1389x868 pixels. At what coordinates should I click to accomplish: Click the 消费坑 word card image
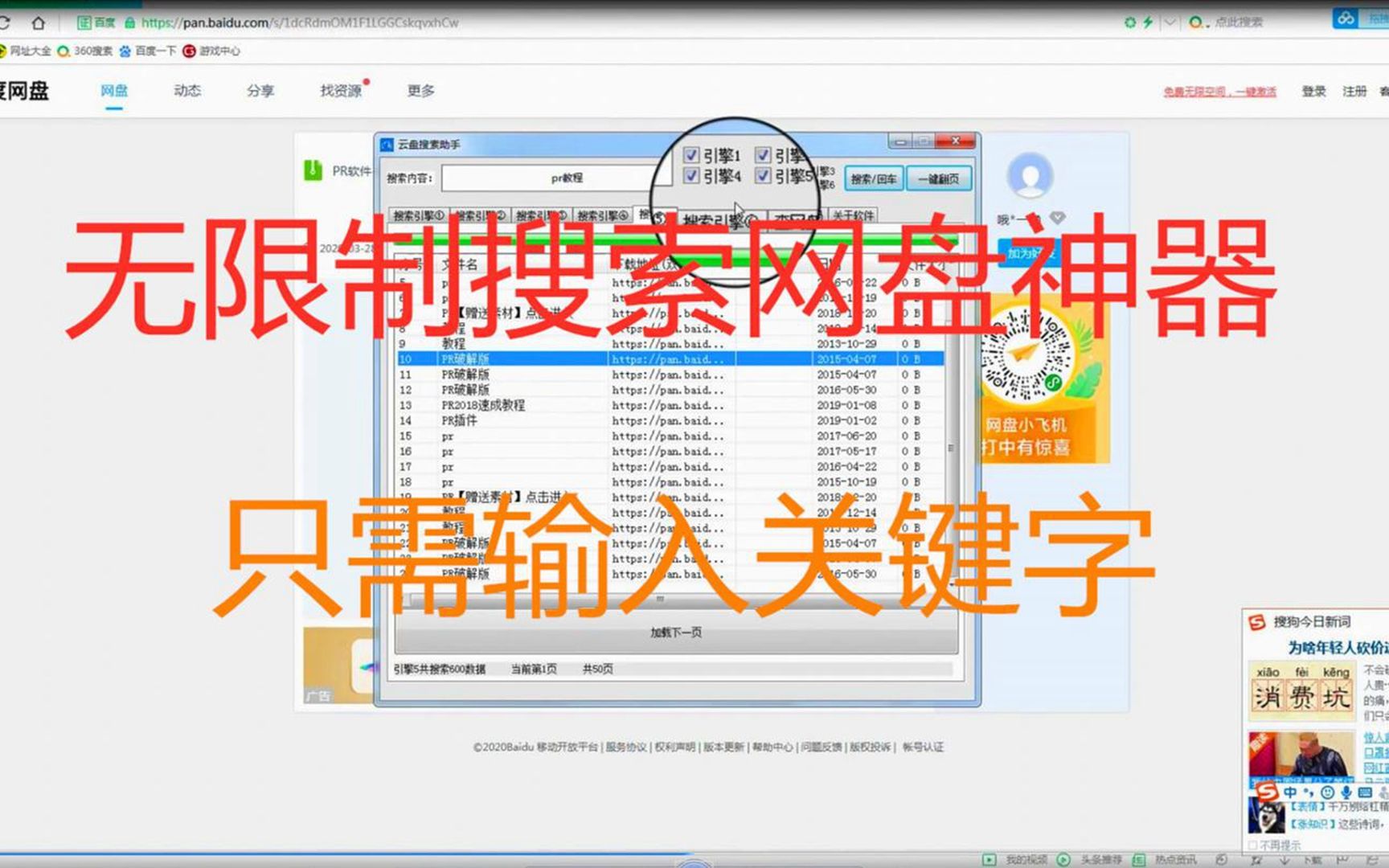coord(1301,690)
